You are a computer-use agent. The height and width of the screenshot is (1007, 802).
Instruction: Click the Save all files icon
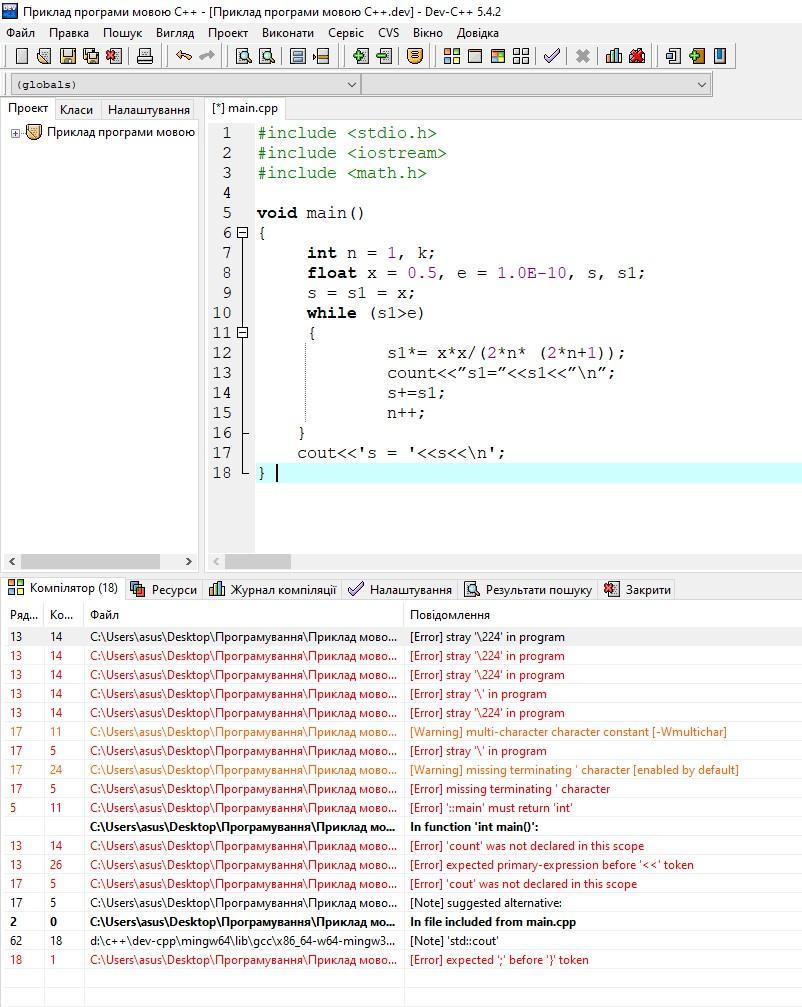pyautogui.click(x=91, y=57)
